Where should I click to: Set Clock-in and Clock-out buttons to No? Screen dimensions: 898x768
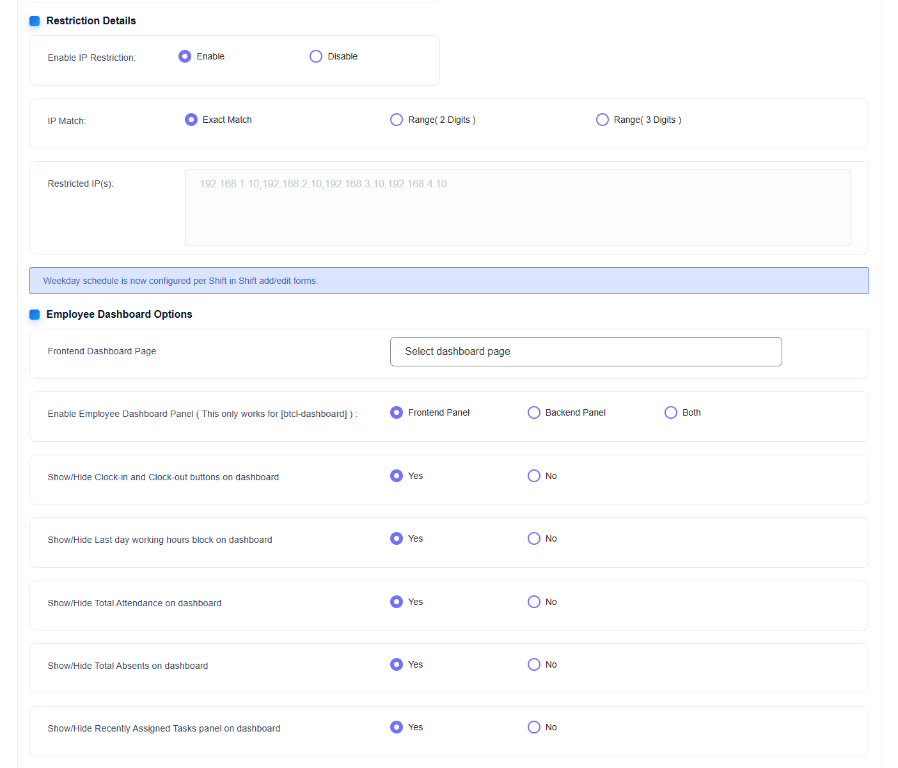click(534, 476)
